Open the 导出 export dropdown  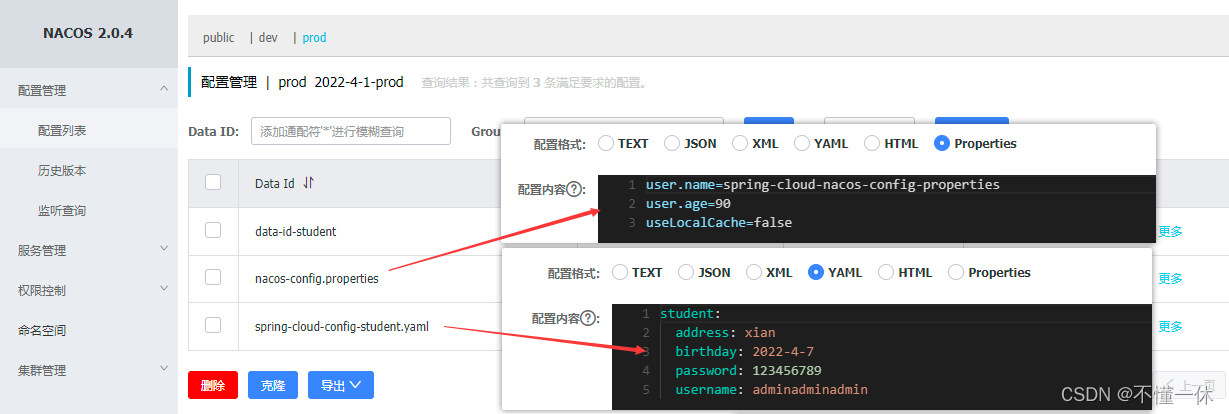tap(341, 385)
